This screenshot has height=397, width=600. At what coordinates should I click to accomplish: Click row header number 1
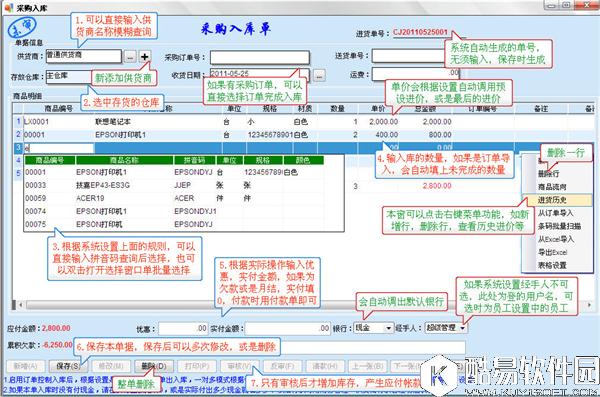18,121
